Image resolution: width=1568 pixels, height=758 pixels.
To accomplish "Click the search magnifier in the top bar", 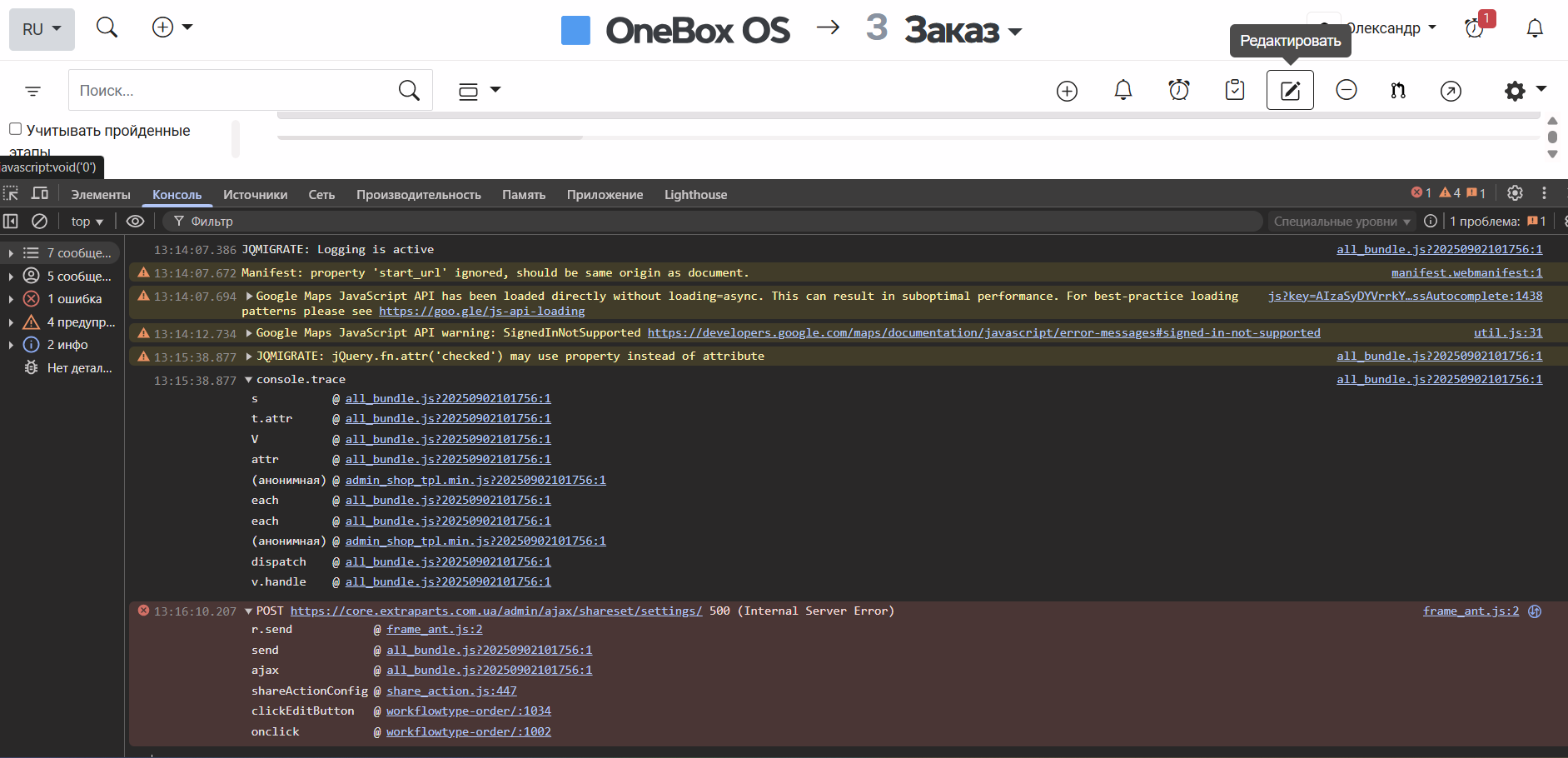I will pyautogui.click(x=107, y=27).
